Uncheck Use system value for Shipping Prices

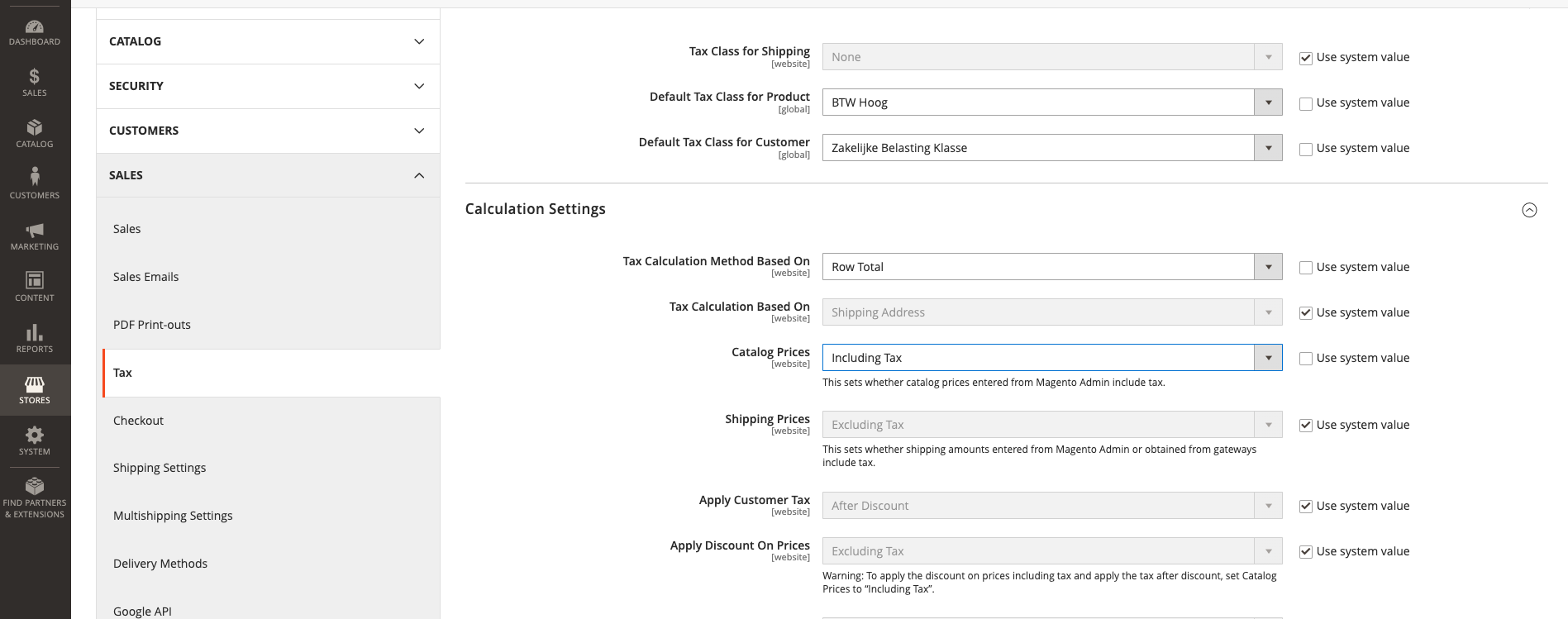coord(1306,426)
